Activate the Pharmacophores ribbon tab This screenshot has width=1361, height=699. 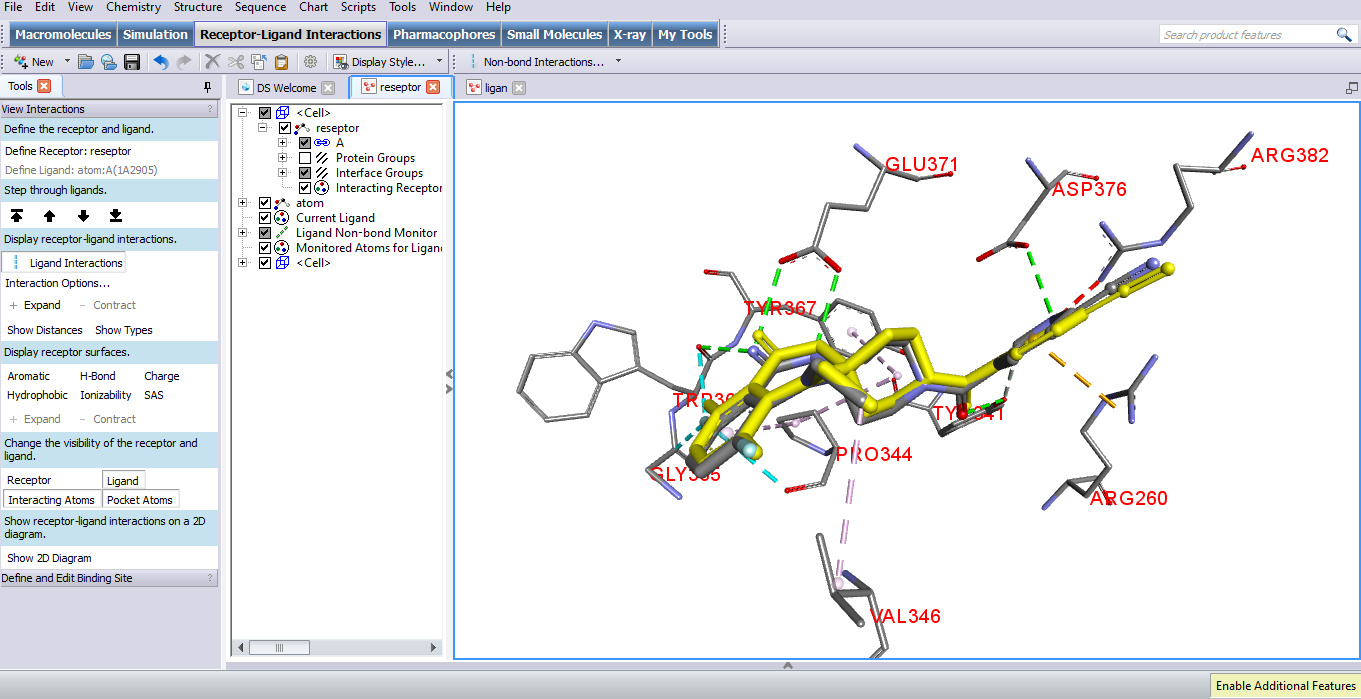(x=444, y=33)
